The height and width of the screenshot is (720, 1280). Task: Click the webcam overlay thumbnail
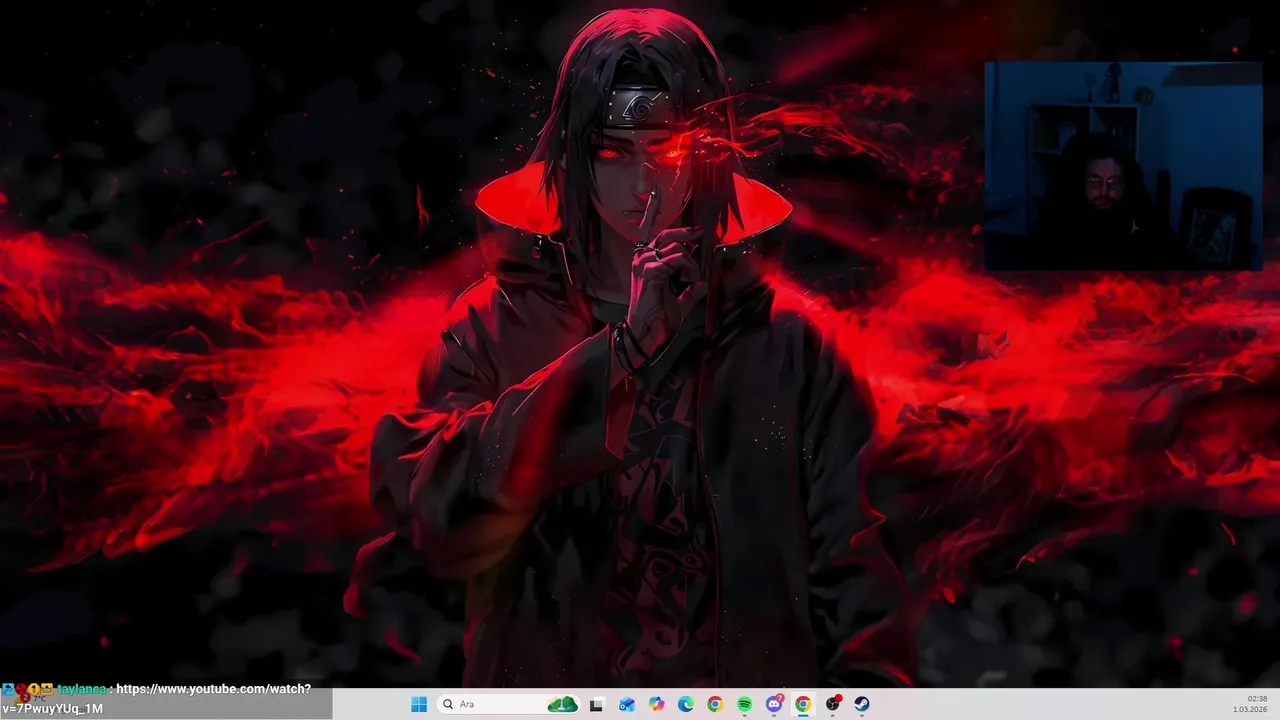tap(1123, 166)
